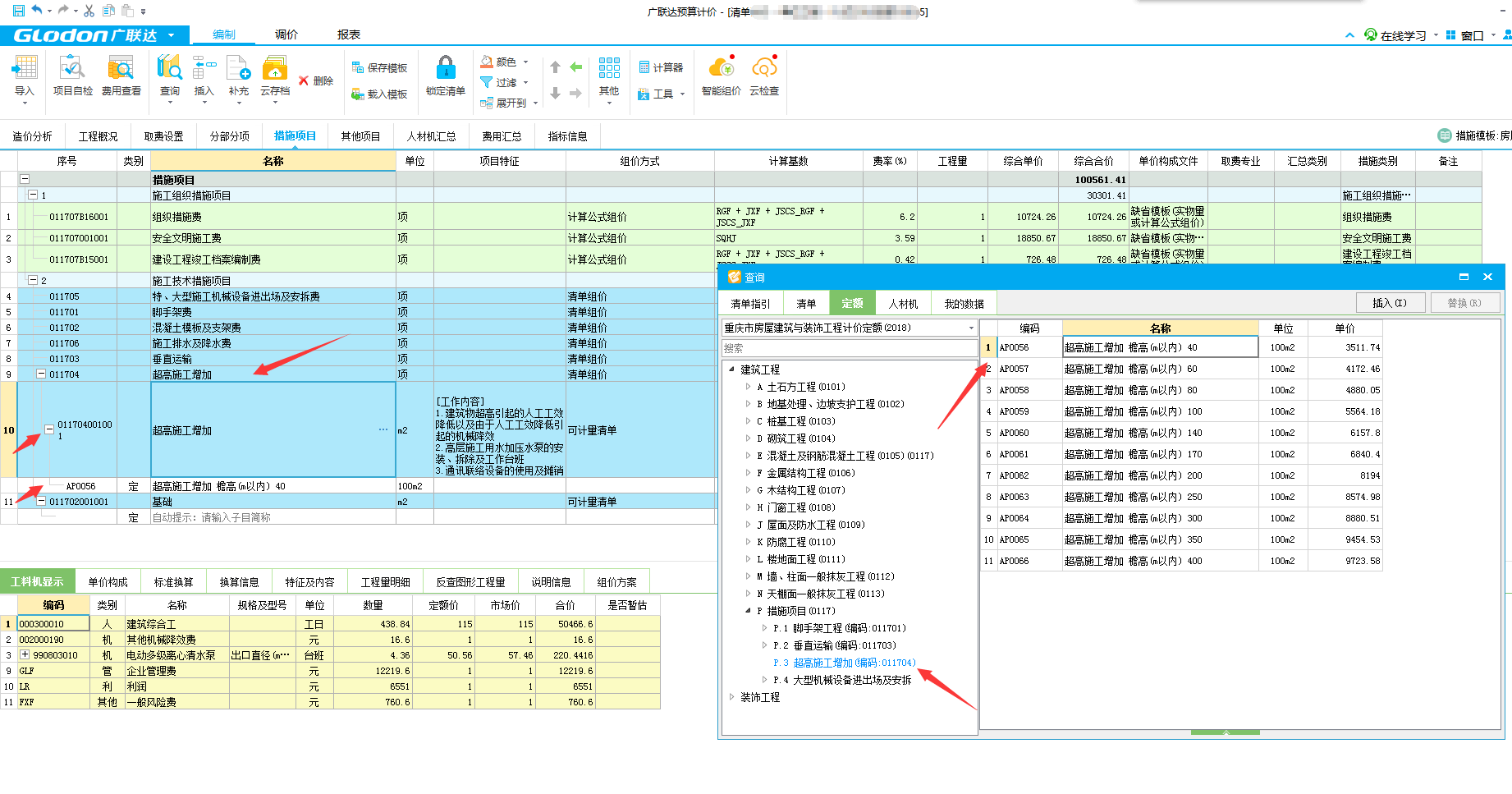Click the move up arrow icon

coord(556,67)
